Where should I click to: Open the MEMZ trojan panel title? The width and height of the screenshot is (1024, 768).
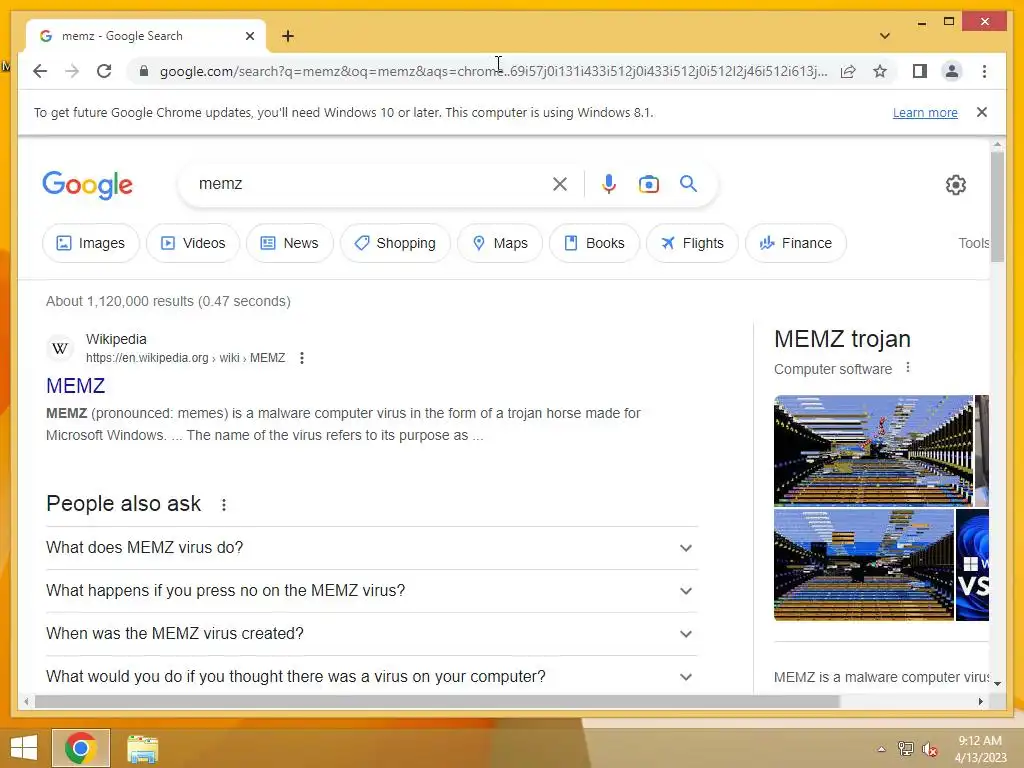click(x=842, y=339)
